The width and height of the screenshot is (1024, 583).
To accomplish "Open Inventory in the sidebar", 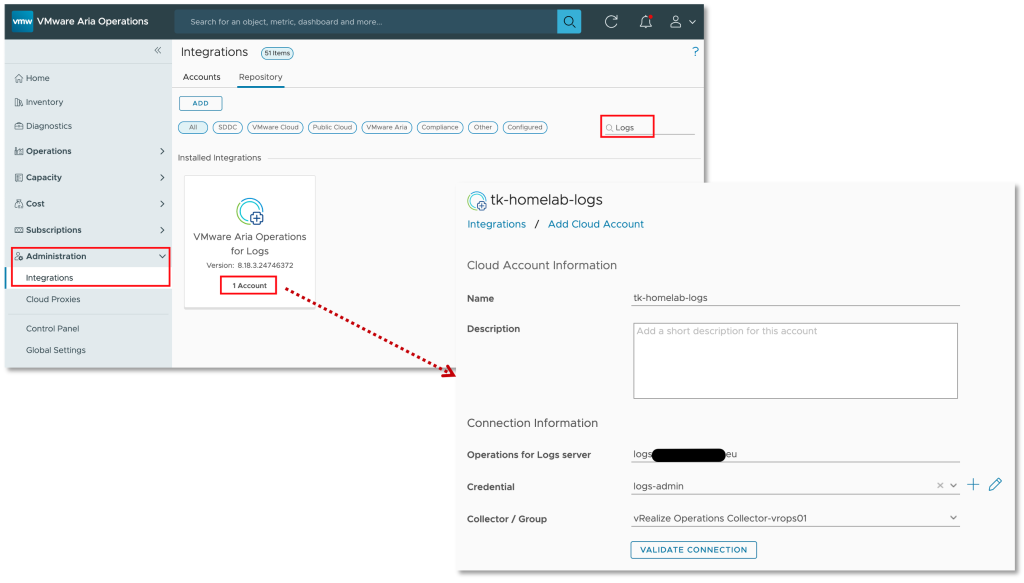I will (44, 102).
